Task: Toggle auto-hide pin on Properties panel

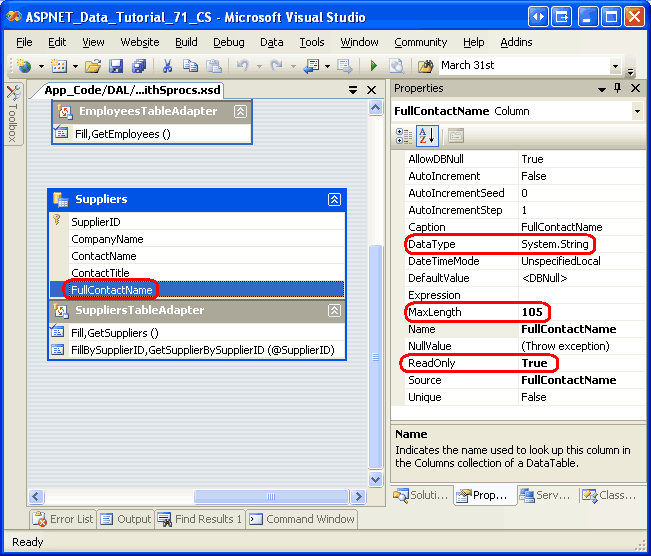Action: [618, 88]
